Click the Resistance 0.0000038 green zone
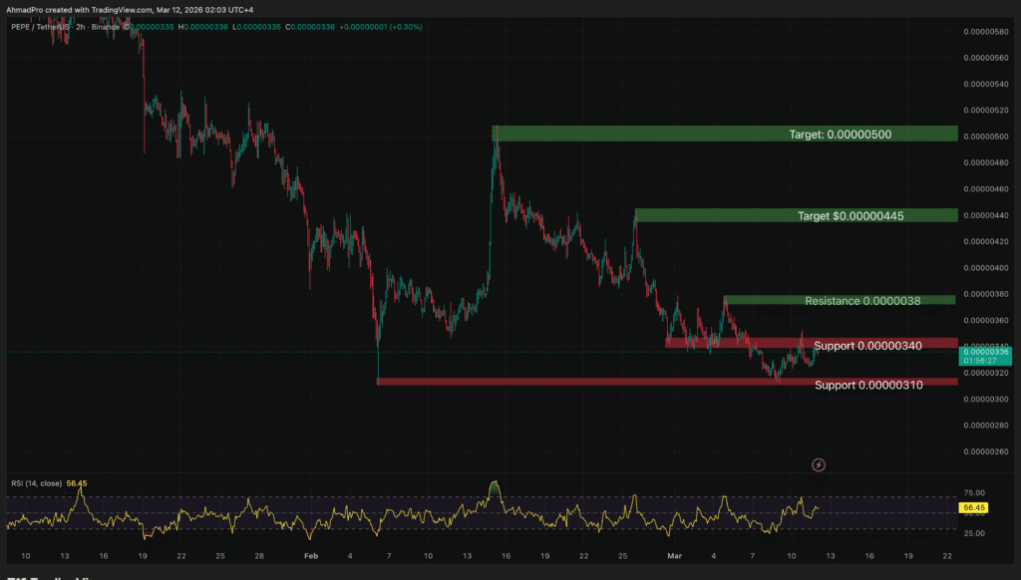The width and height of the screenshot is (1021, 580). [840, 300]
